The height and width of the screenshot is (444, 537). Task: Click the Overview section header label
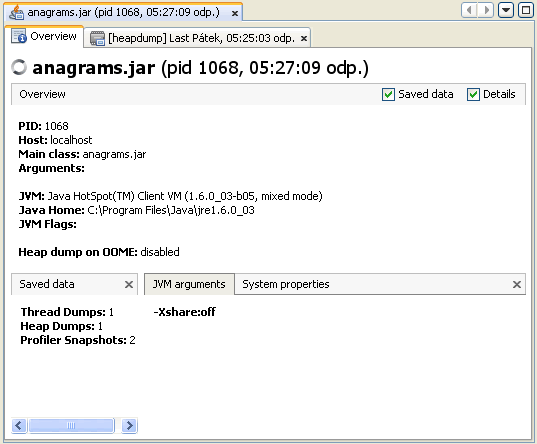[42, 94]
